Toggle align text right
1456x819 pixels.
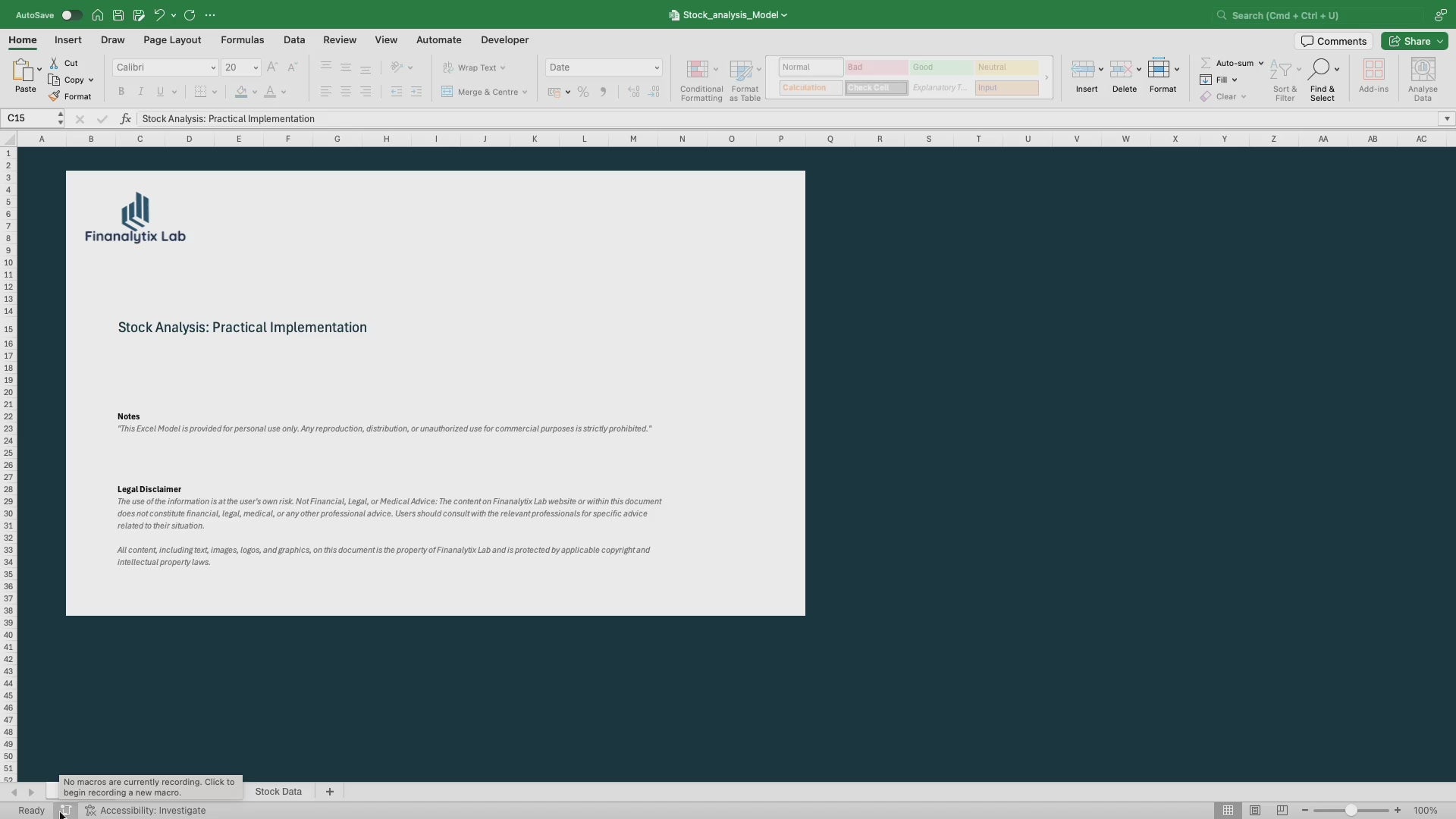coord(366,92)
